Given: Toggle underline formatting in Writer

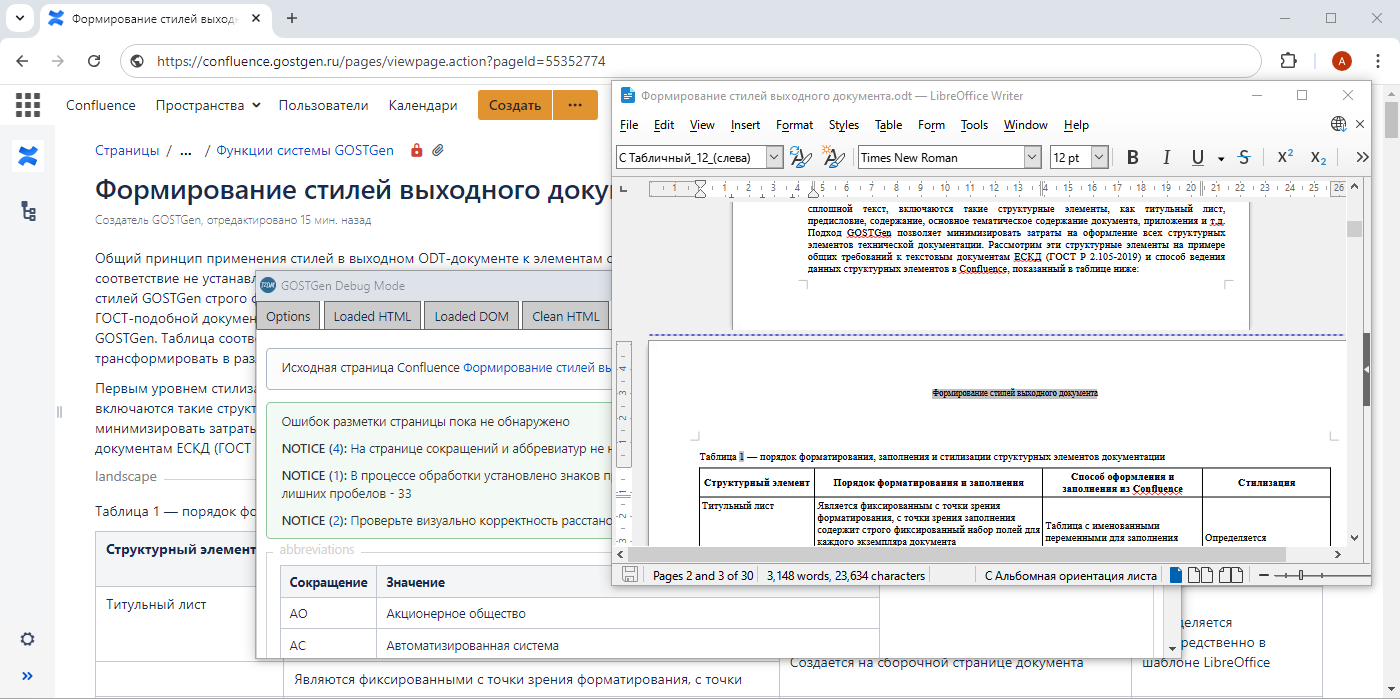Looking at the screenshot, I should pyautogui.click(x=1197, y=157).
